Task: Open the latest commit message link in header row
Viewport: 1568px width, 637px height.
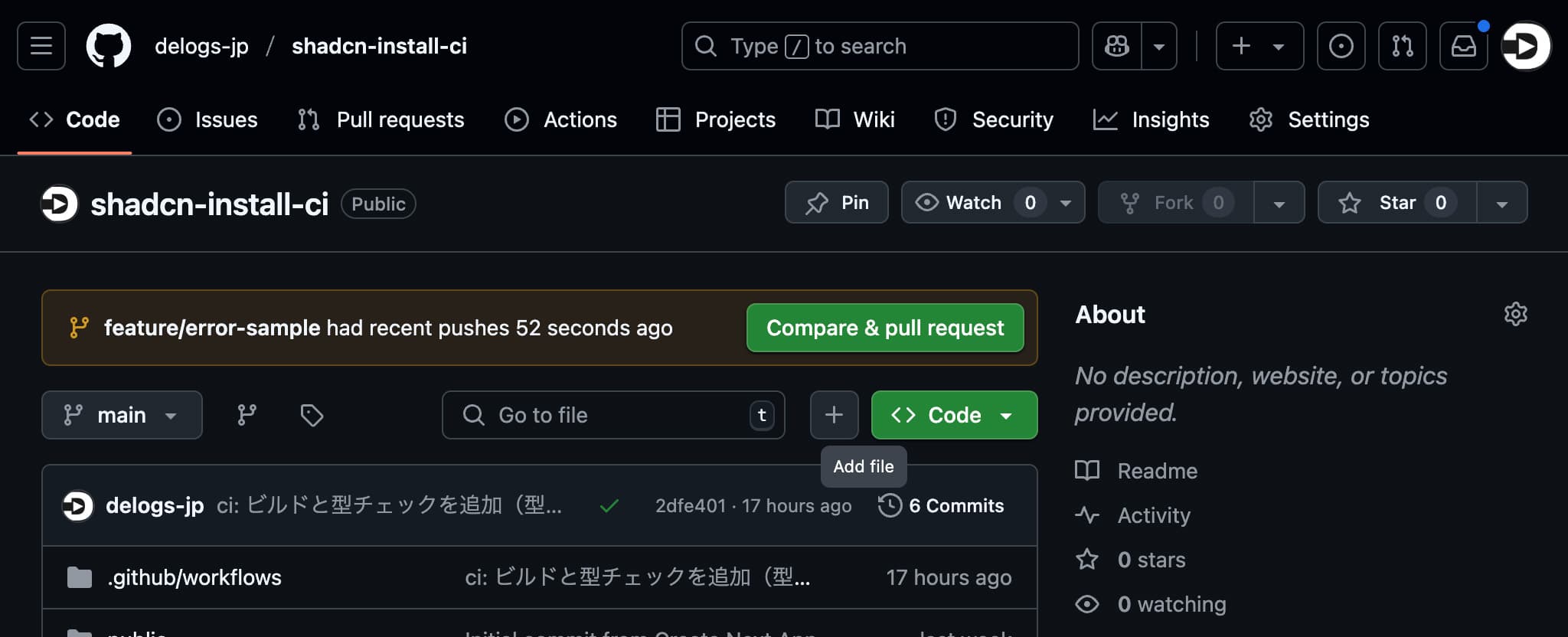Action: [x=389, y=505]
